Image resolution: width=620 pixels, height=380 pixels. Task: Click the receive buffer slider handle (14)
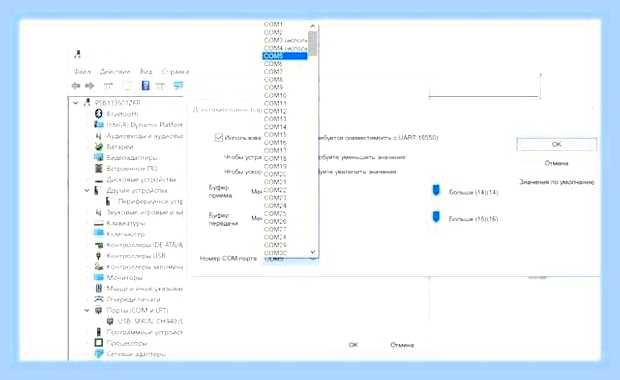point(436,190)
